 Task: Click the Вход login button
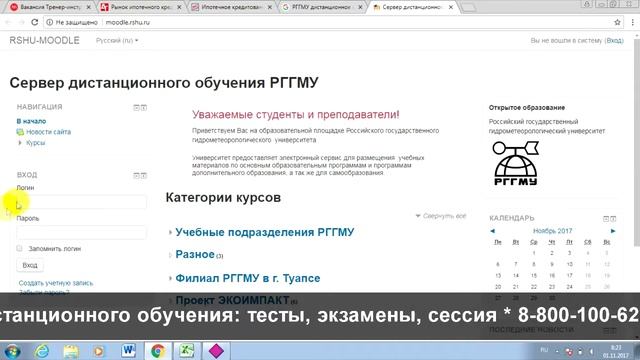30,265
